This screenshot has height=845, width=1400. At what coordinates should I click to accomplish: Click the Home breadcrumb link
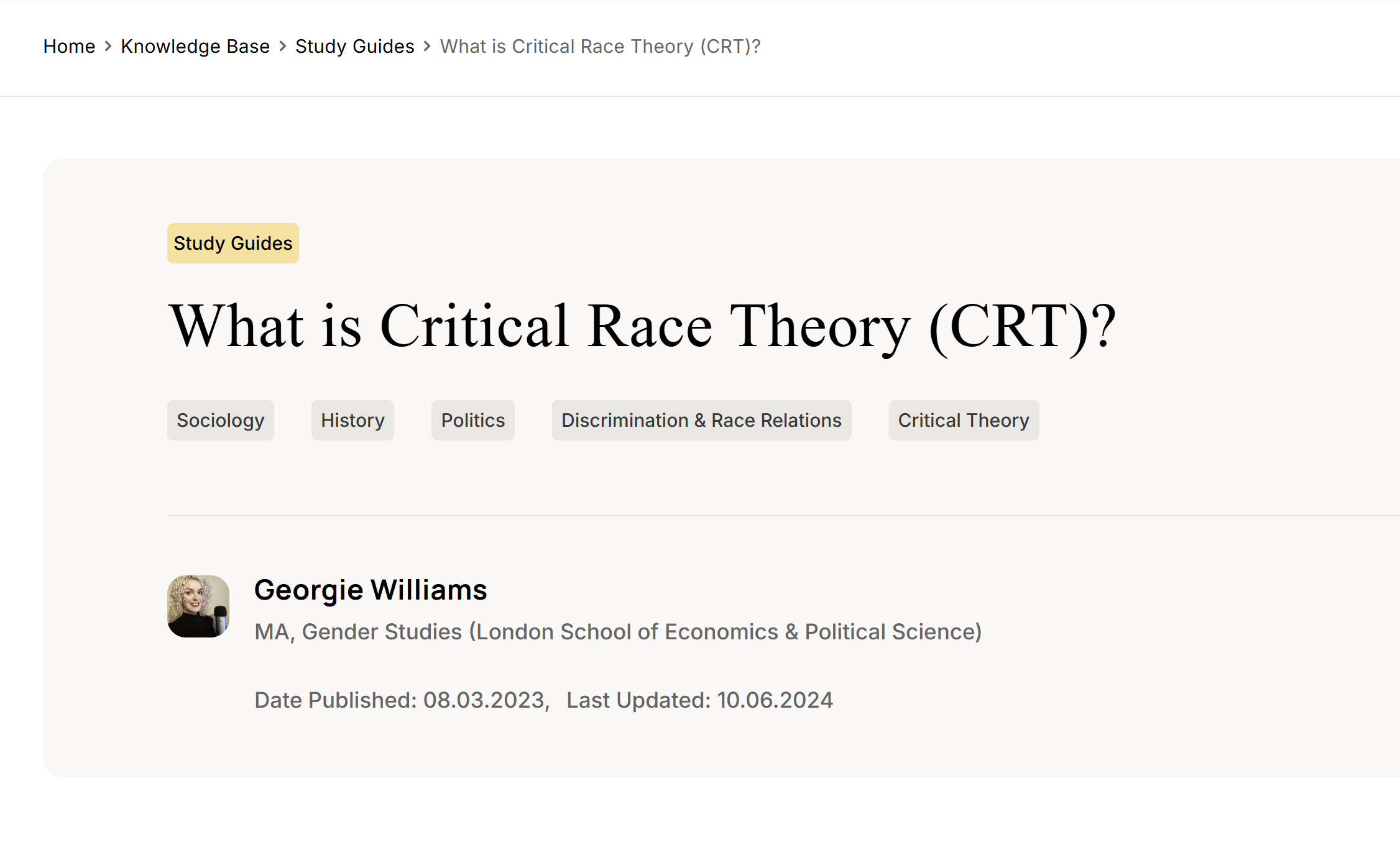point(69,47)
